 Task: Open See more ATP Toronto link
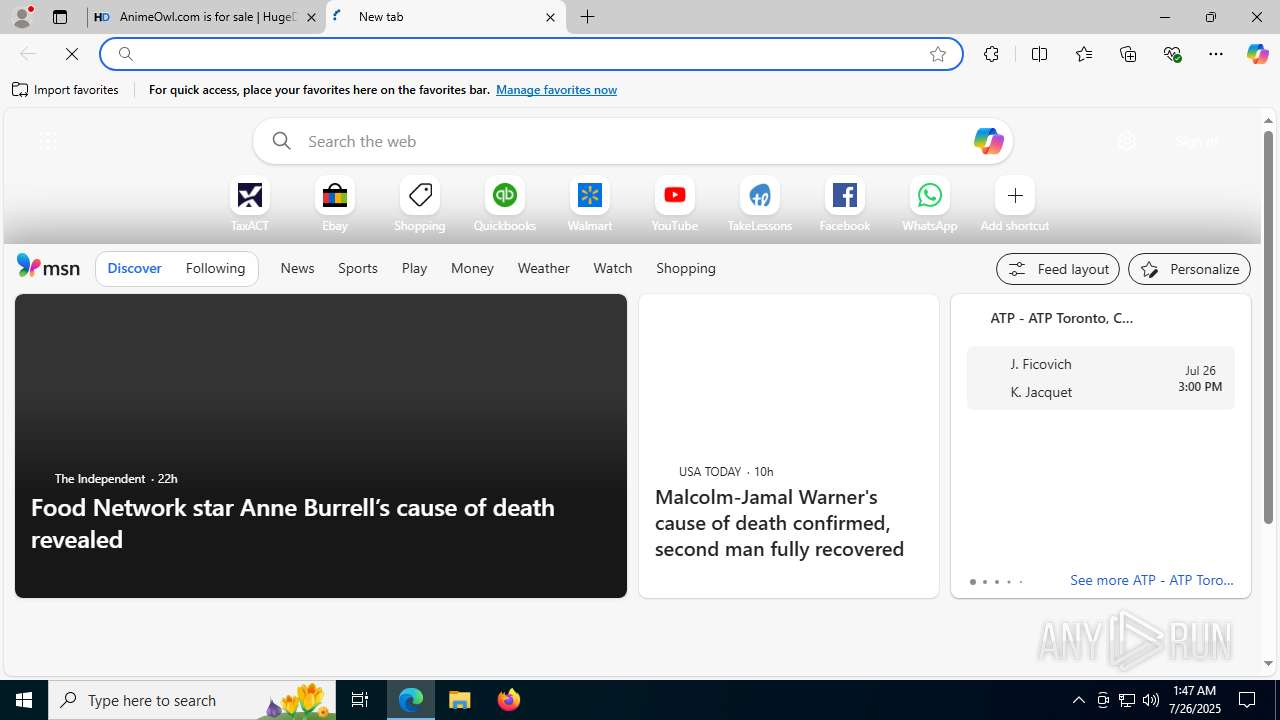click(x=1152, y=580)
